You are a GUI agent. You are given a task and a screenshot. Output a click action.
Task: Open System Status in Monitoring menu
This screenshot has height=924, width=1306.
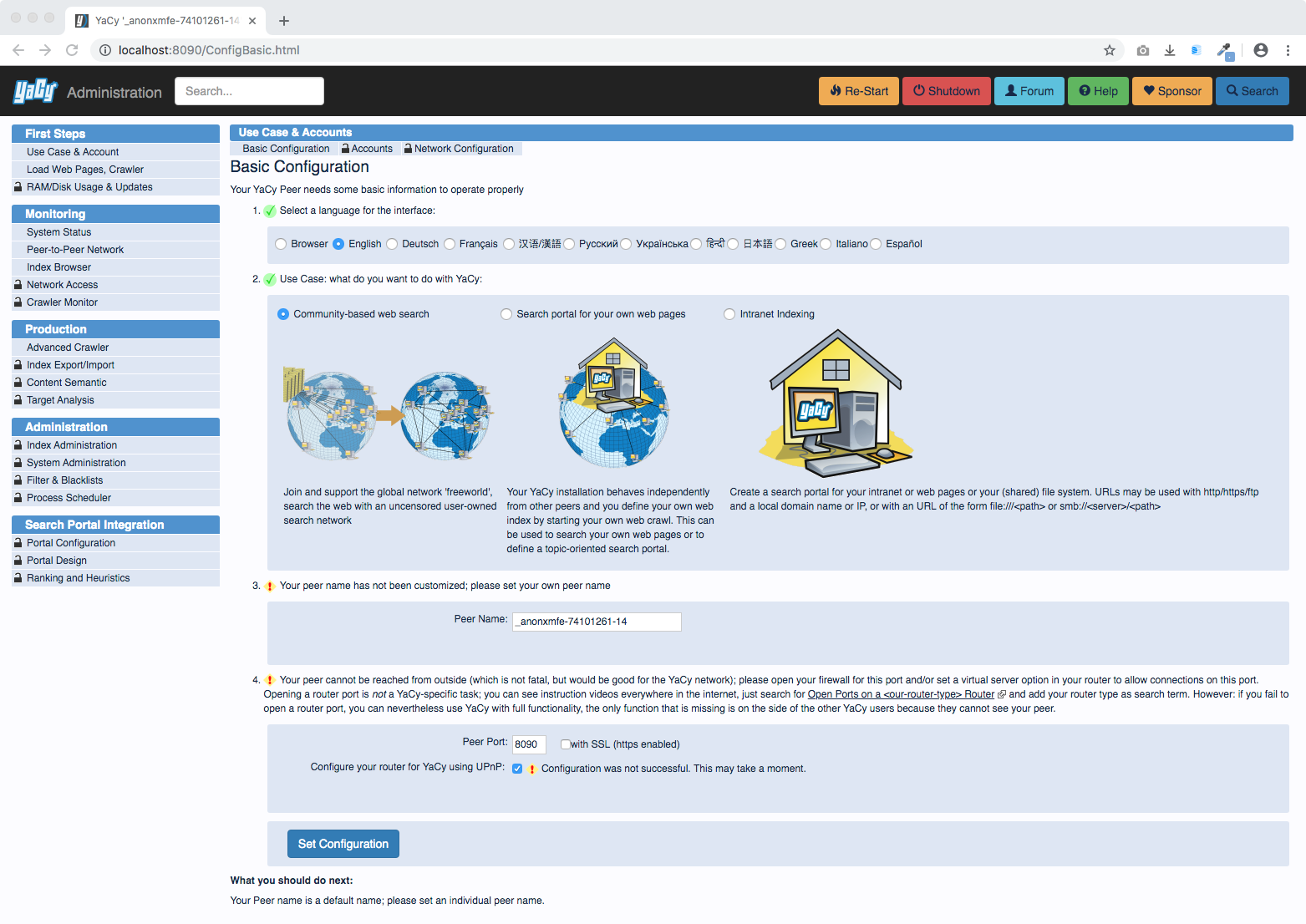pyautogui.click(x=115, y=232)
